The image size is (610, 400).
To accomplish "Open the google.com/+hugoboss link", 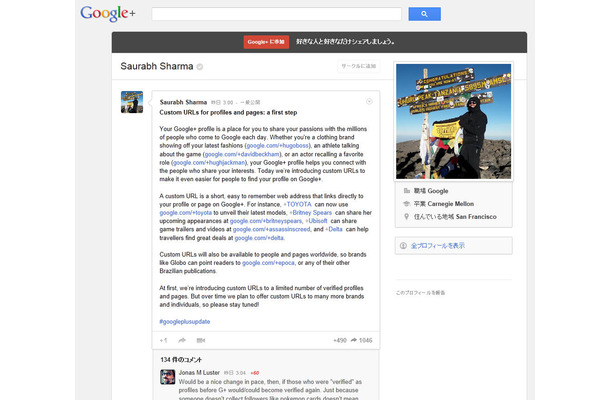I will (277, 146).
